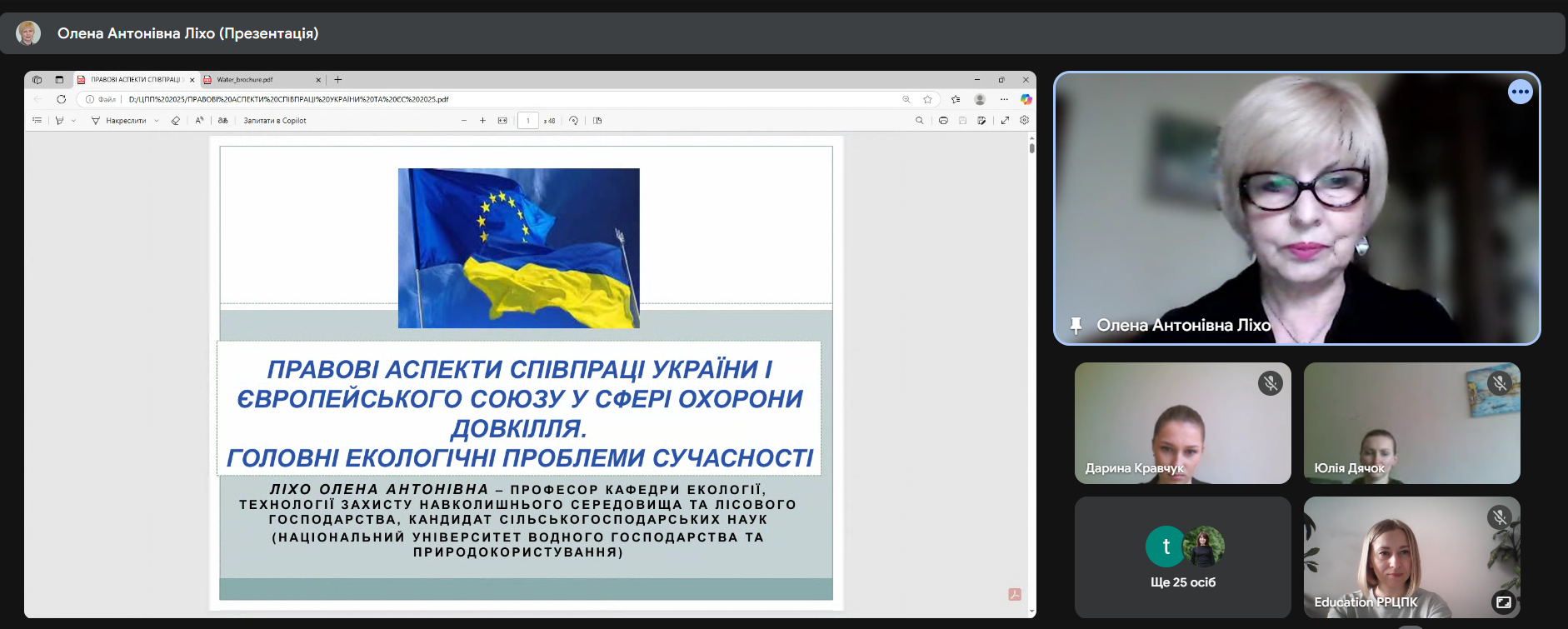
Task: Rotate the PDF page
Action: click(x=573, y=121)
